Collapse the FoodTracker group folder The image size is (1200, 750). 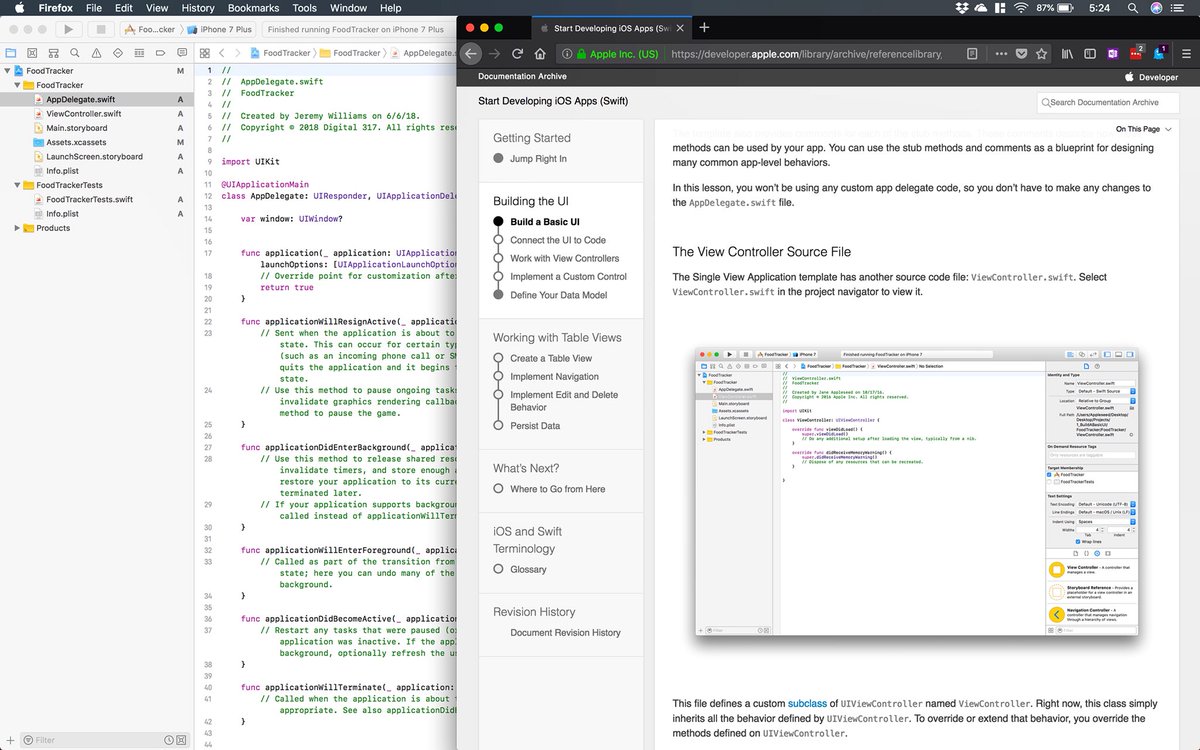[19, 86]
